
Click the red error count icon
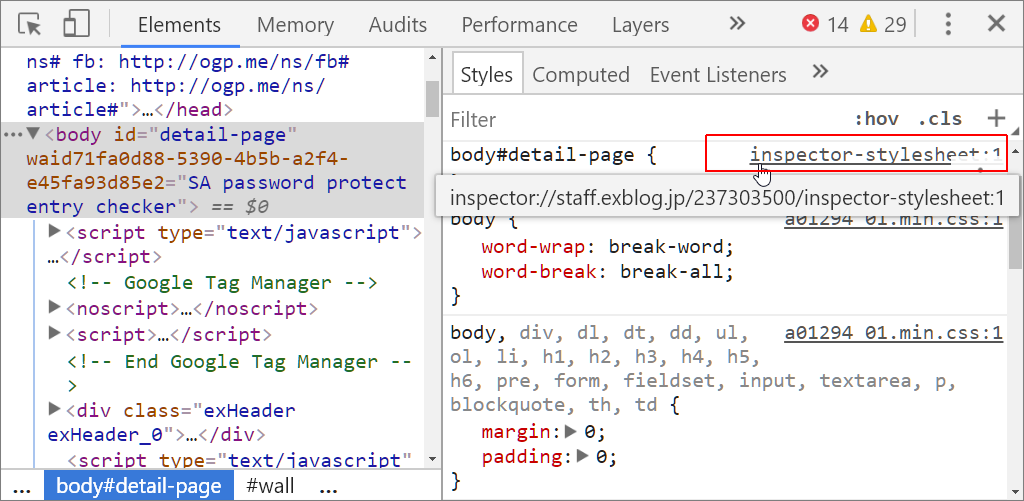point(810,24)
